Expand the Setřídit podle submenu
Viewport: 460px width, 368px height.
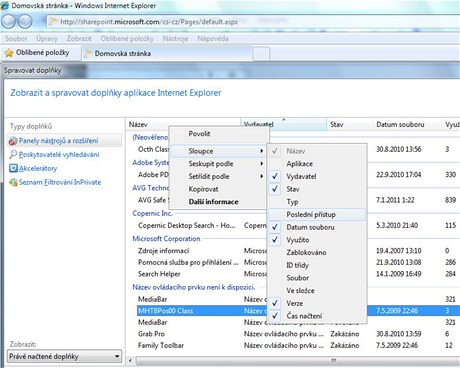coord(218,176)
